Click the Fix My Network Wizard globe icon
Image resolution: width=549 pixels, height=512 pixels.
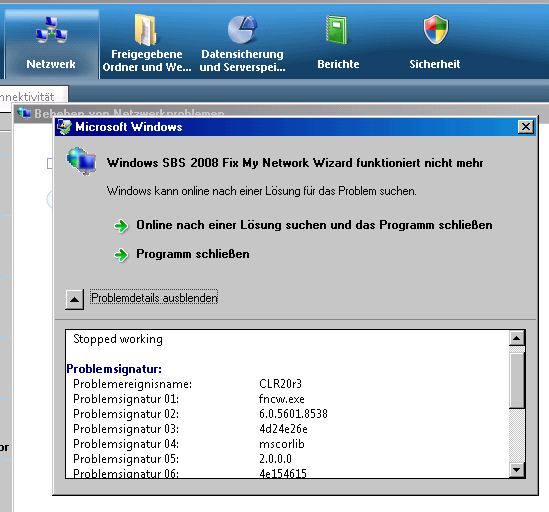[81, 161]
